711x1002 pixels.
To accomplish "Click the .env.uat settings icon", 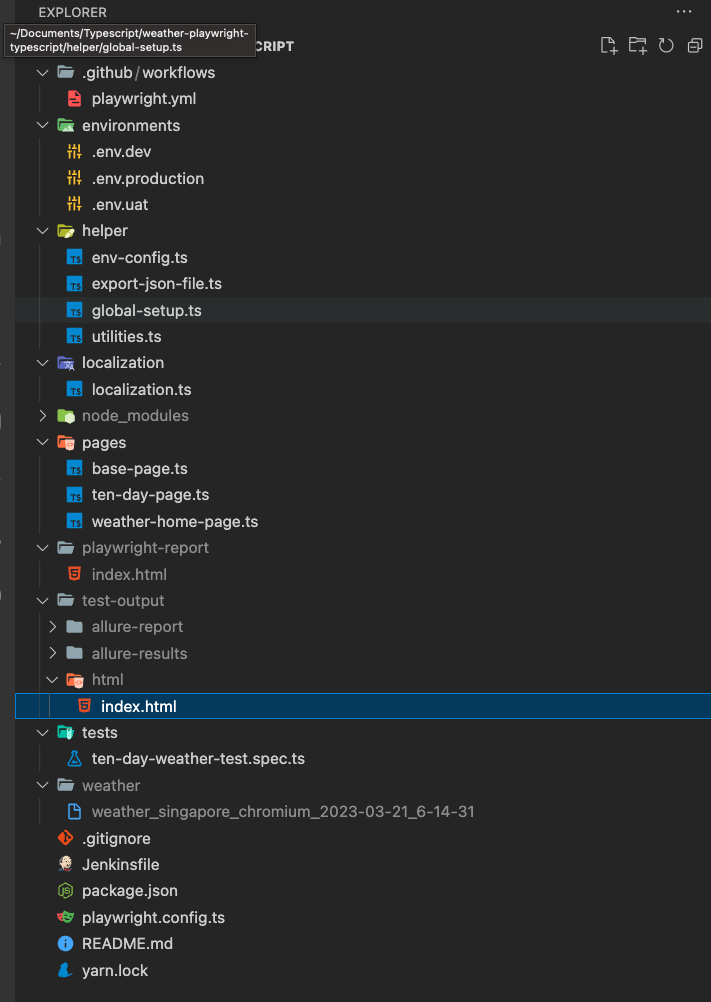I will click(75, 204).
